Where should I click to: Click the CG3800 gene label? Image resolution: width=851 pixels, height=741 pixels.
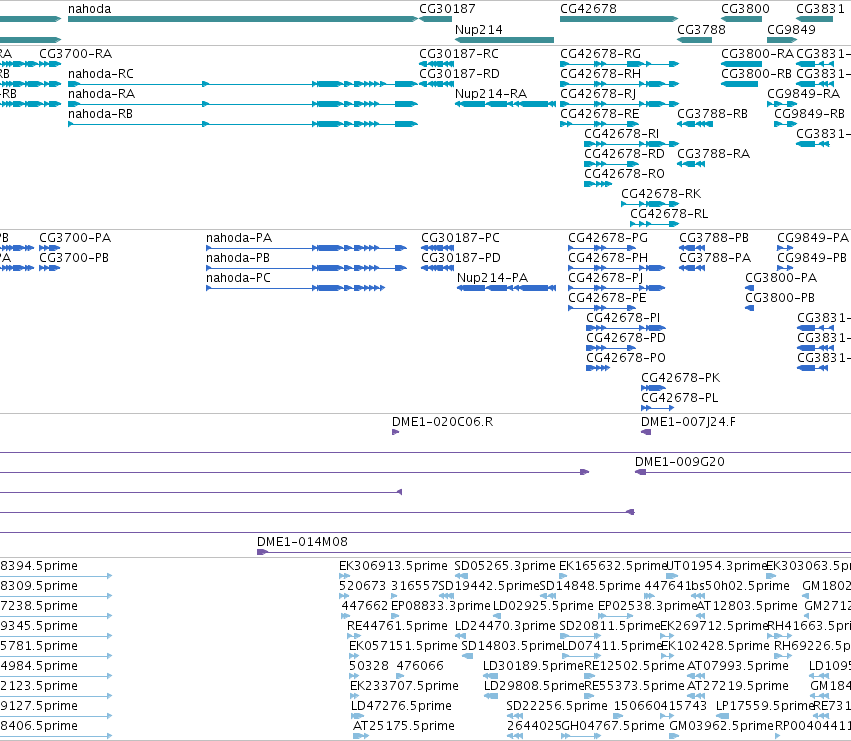click(x=745, y=9)
